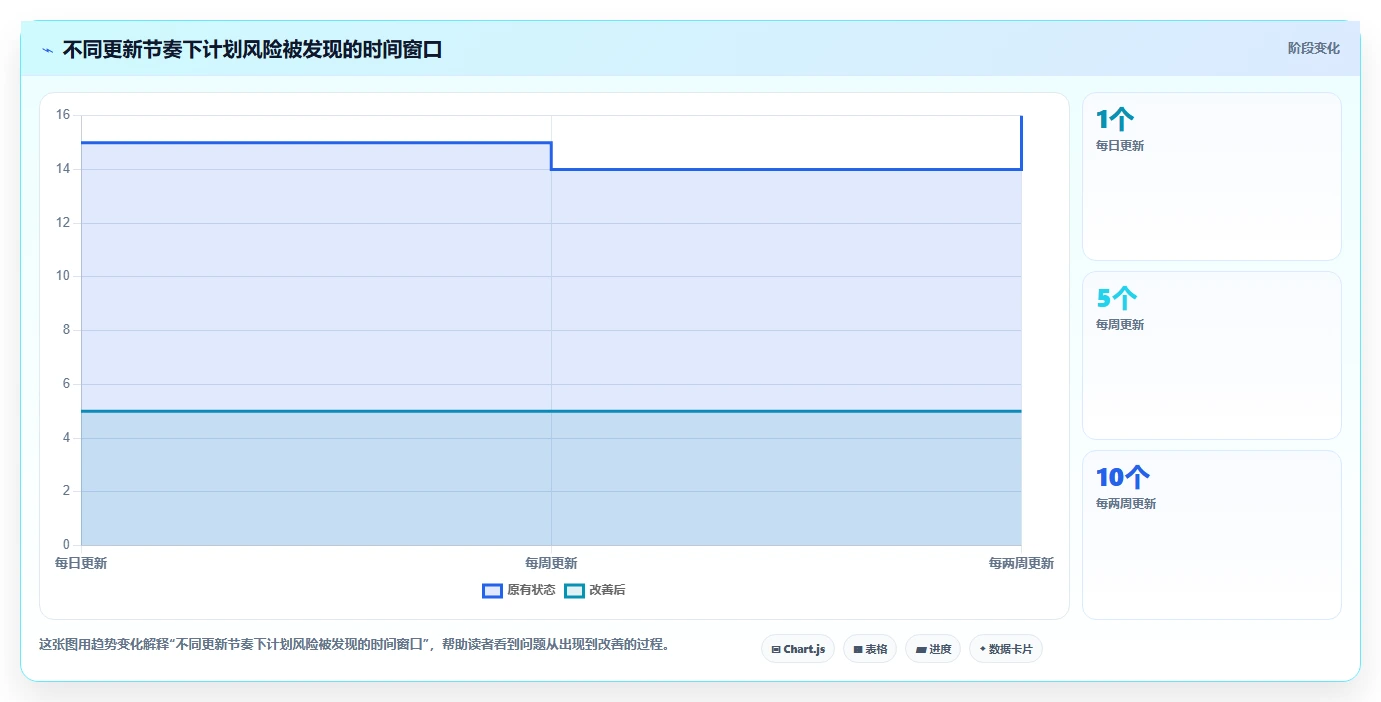The height and width of the screenshot is (702, 1381).
Task: Click the 每日更新 x-axis label
Action: tap(81, 564)
